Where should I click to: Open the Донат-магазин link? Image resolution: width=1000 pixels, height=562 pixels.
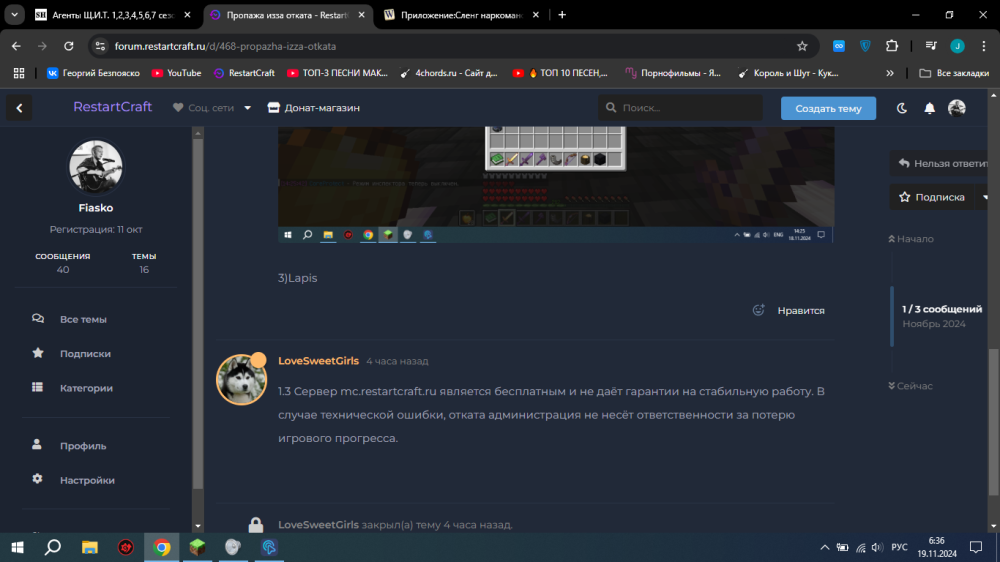pos(314,108)
